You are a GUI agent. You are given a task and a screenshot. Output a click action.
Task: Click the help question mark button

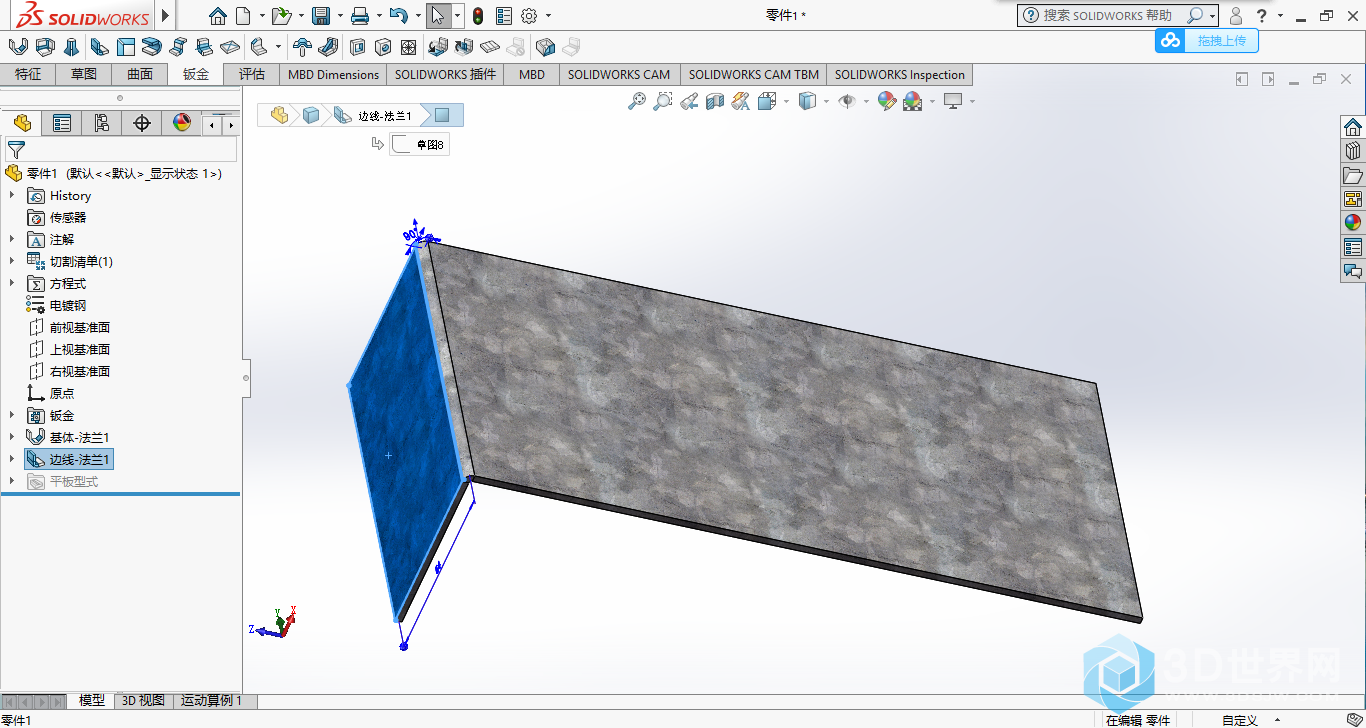click(1262, 15)
